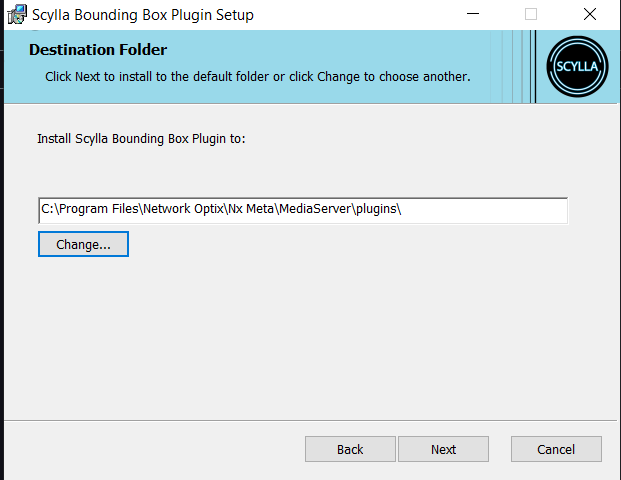Click the 'Install Scylla Bounding Box Plugin to:' label

(141, 139)
